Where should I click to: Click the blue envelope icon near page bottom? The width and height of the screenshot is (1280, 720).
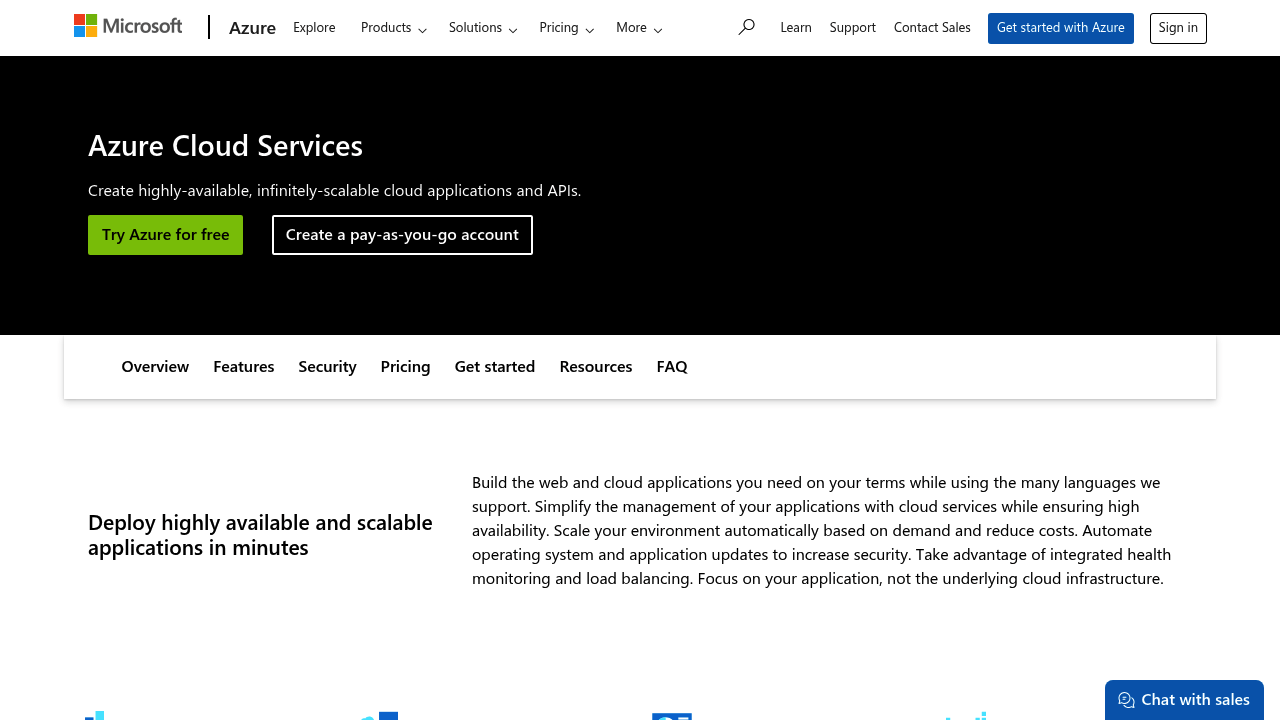672,715
